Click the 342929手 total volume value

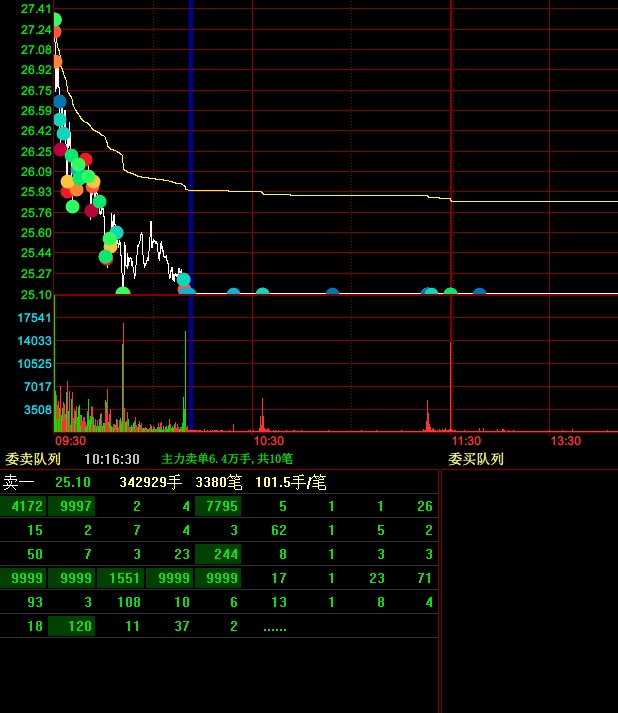coord(151,482)
